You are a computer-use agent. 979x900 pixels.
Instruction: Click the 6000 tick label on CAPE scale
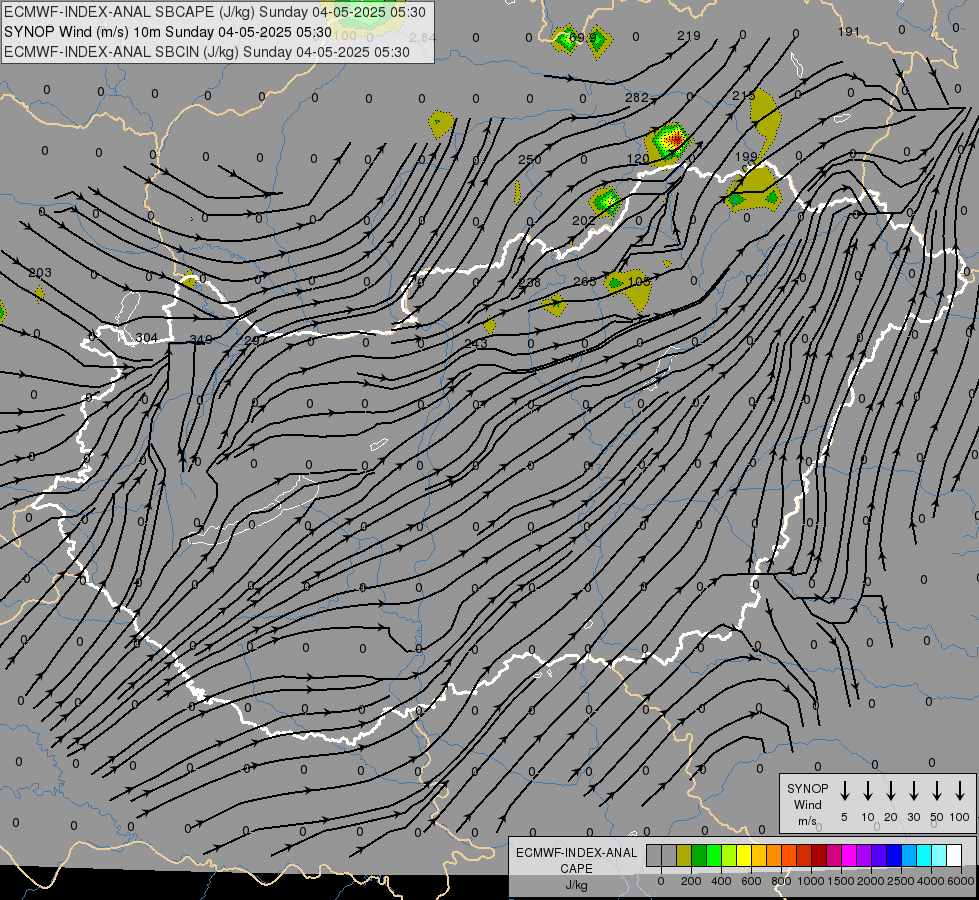(x=961, y=881)
